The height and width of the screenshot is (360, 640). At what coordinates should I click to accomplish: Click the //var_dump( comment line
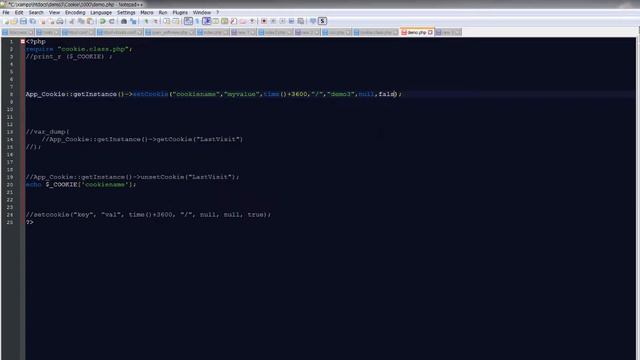(x=47, y=132)
